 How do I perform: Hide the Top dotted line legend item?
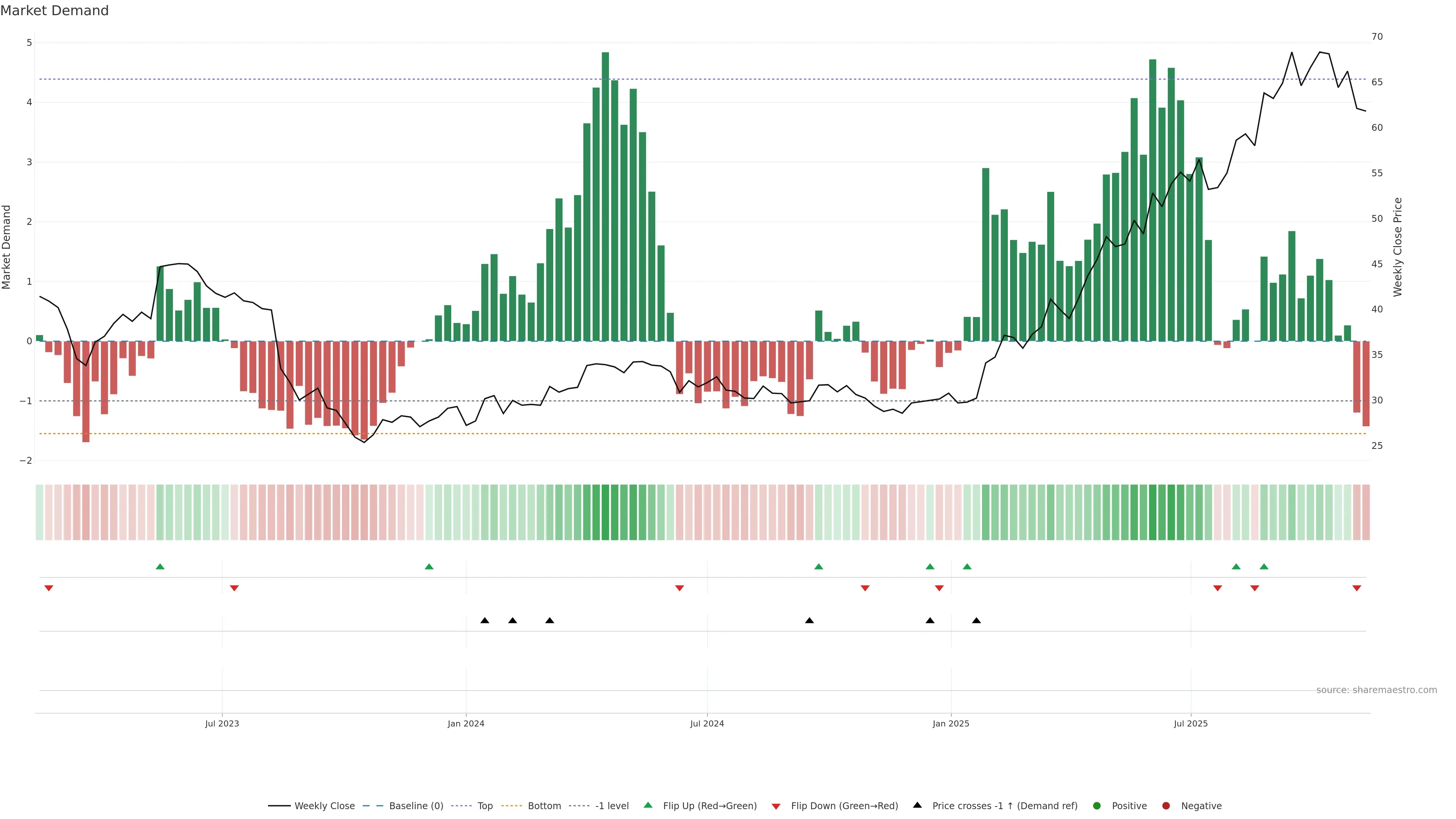(485, 805)
